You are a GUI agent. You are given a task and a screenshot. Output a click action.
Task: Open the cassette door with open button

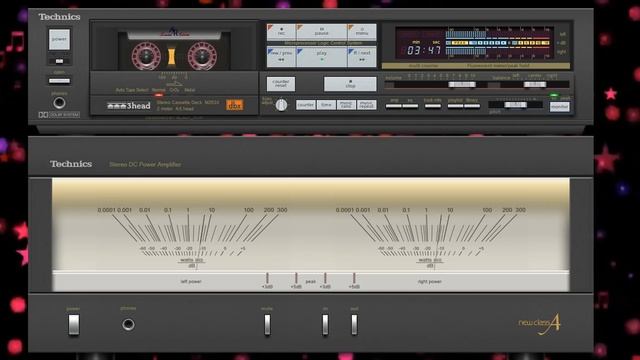pos(60,81)
